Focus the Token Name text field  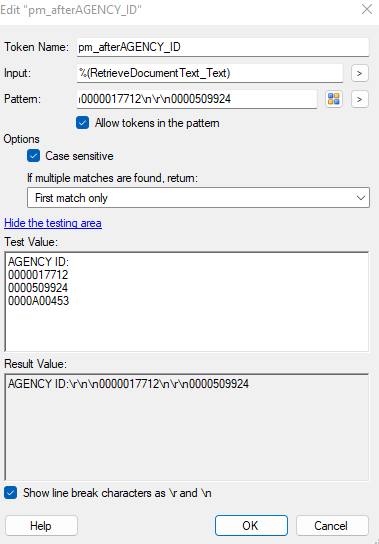[x=223, y=47]
